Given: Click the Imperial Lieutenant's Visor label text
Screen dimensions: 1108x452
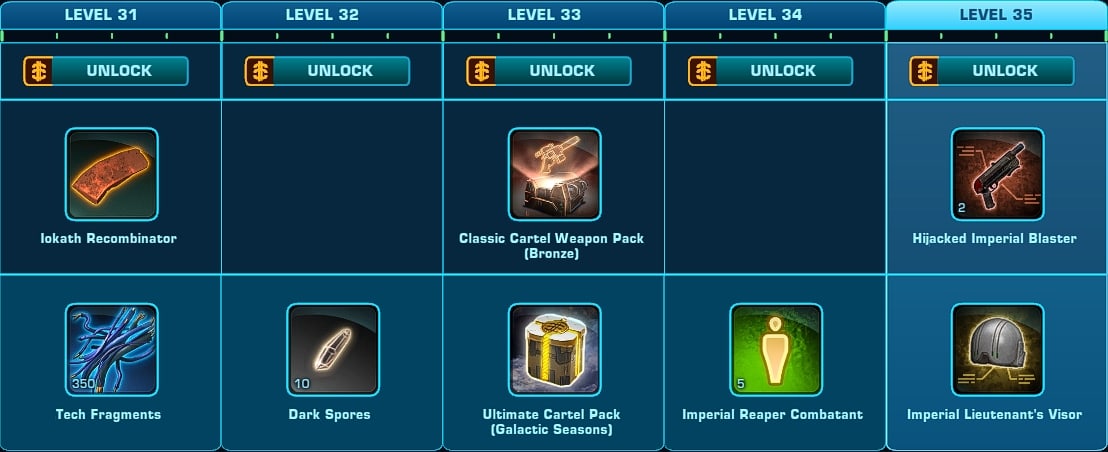Looking at the screenshot, I should (994, 415).
